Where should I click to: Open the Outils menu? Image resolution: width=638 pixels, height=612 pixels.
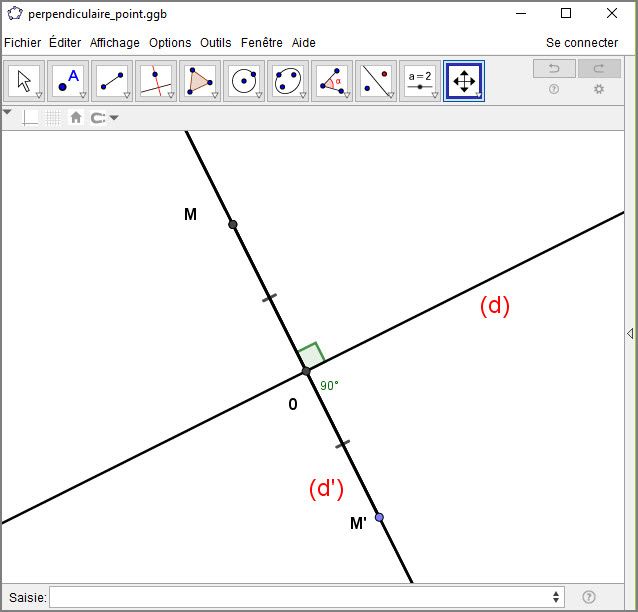click(x=216, y=42)
